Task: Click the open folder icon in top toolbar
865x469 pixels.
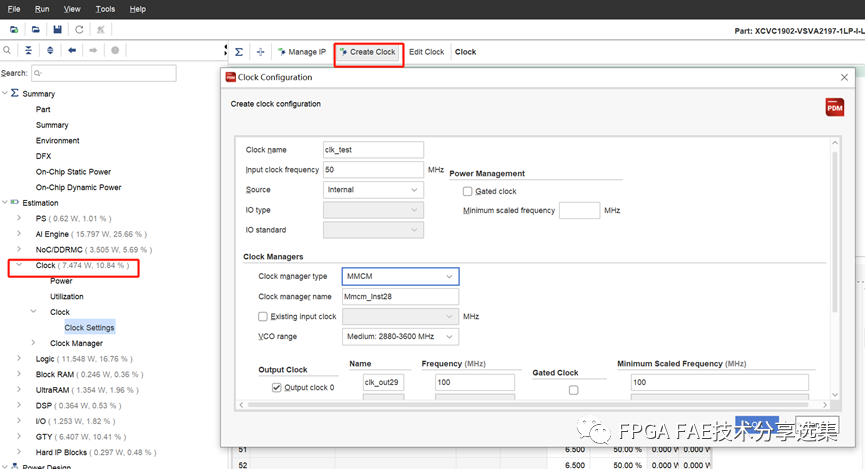Action: (36, 29)
